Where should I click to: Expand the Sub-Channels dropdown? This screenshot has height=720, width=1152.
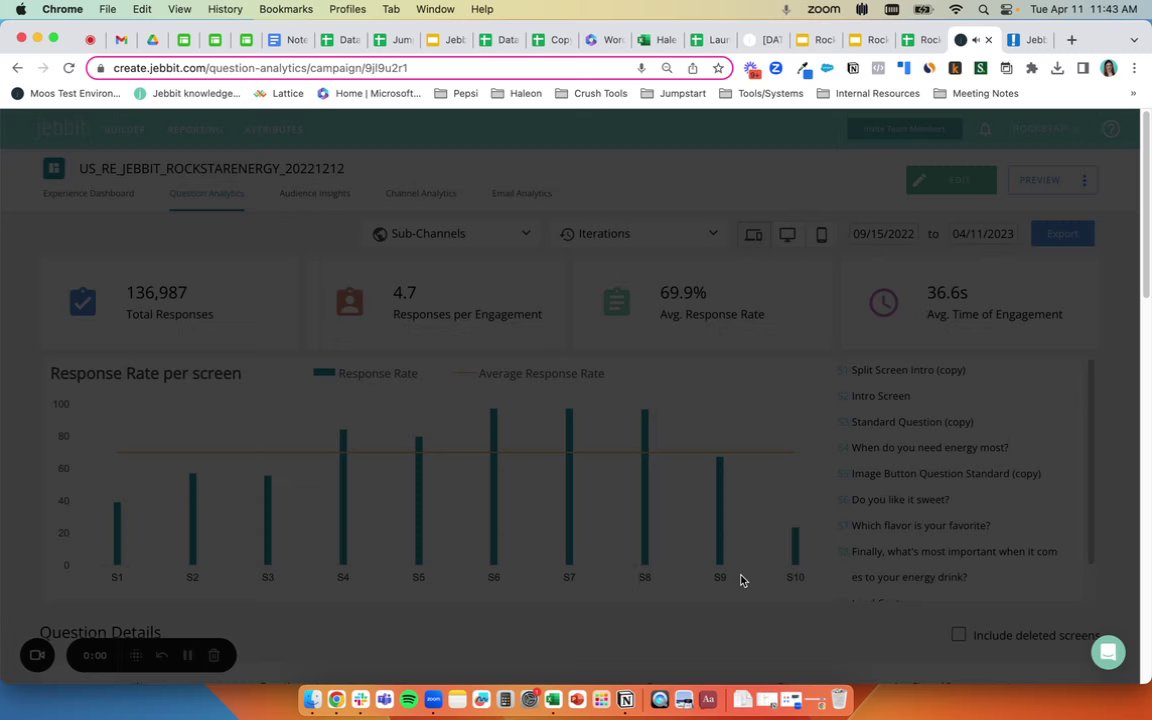(451, 234)
